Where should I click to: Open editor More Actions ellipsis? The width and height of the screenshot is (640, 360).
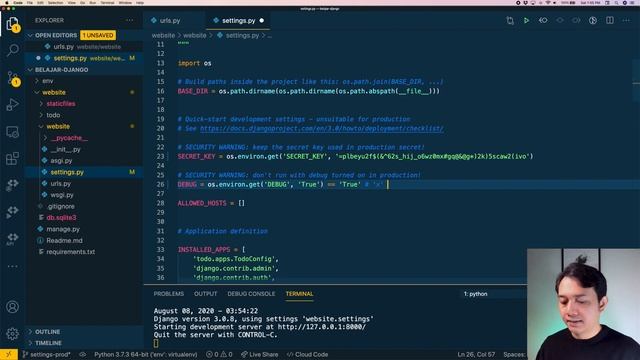click(x=626, y=20)
